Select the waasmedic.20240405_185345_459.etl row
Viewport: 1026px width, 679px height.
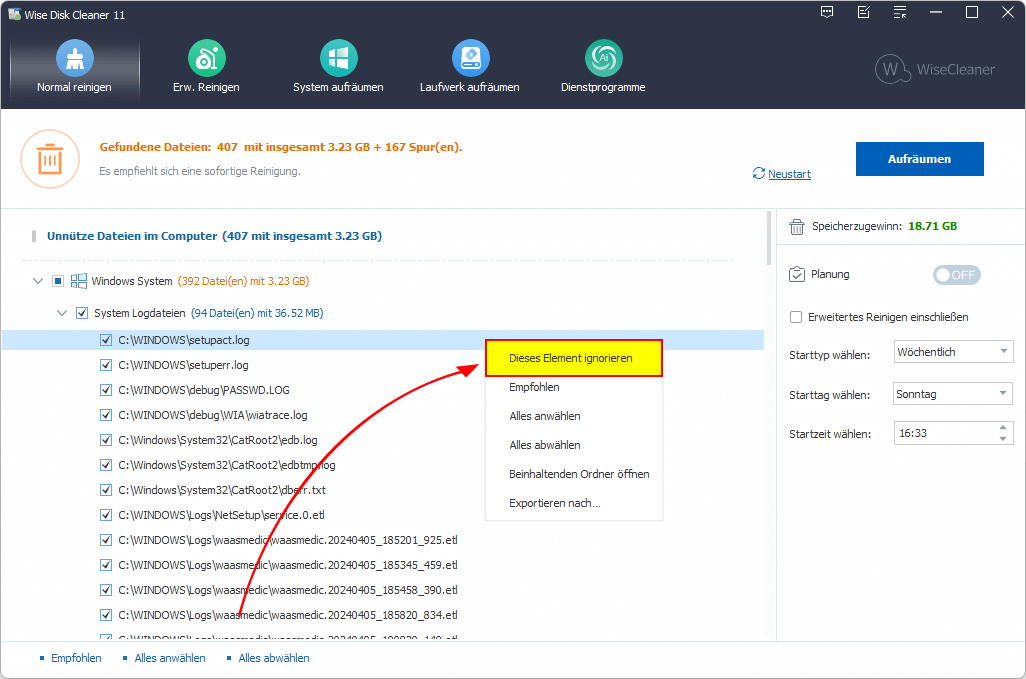pos(383,565)
